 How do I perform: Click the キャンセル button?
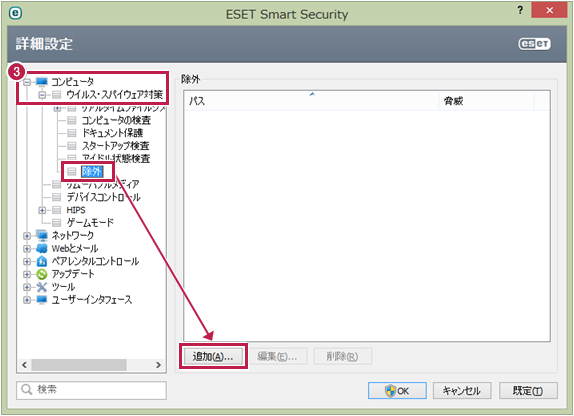(462, 391)
